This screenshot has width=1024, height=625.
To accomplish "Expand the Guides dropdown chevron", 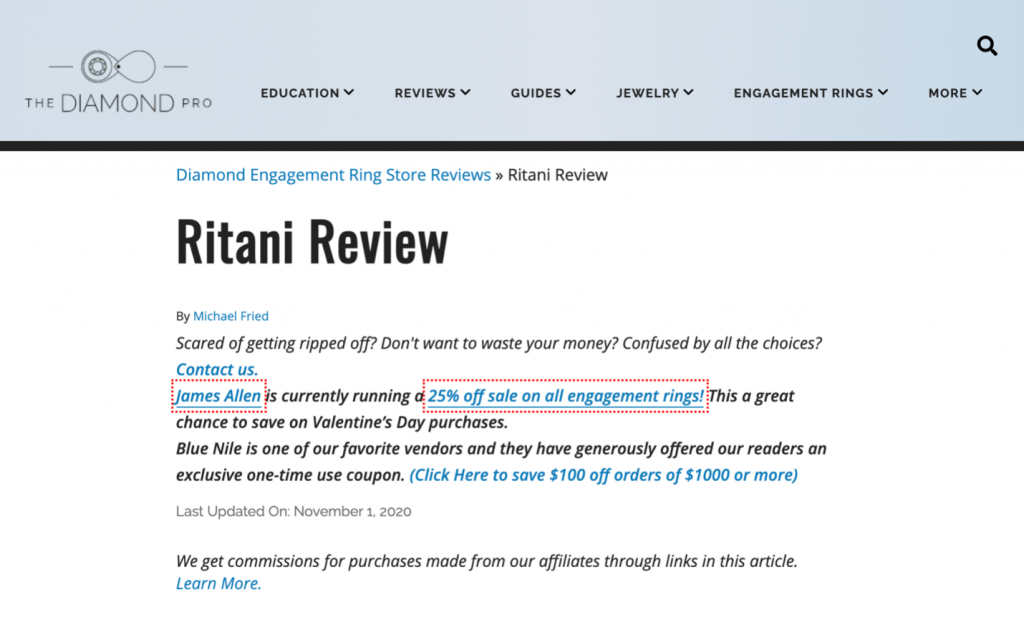I will point(571,93).
